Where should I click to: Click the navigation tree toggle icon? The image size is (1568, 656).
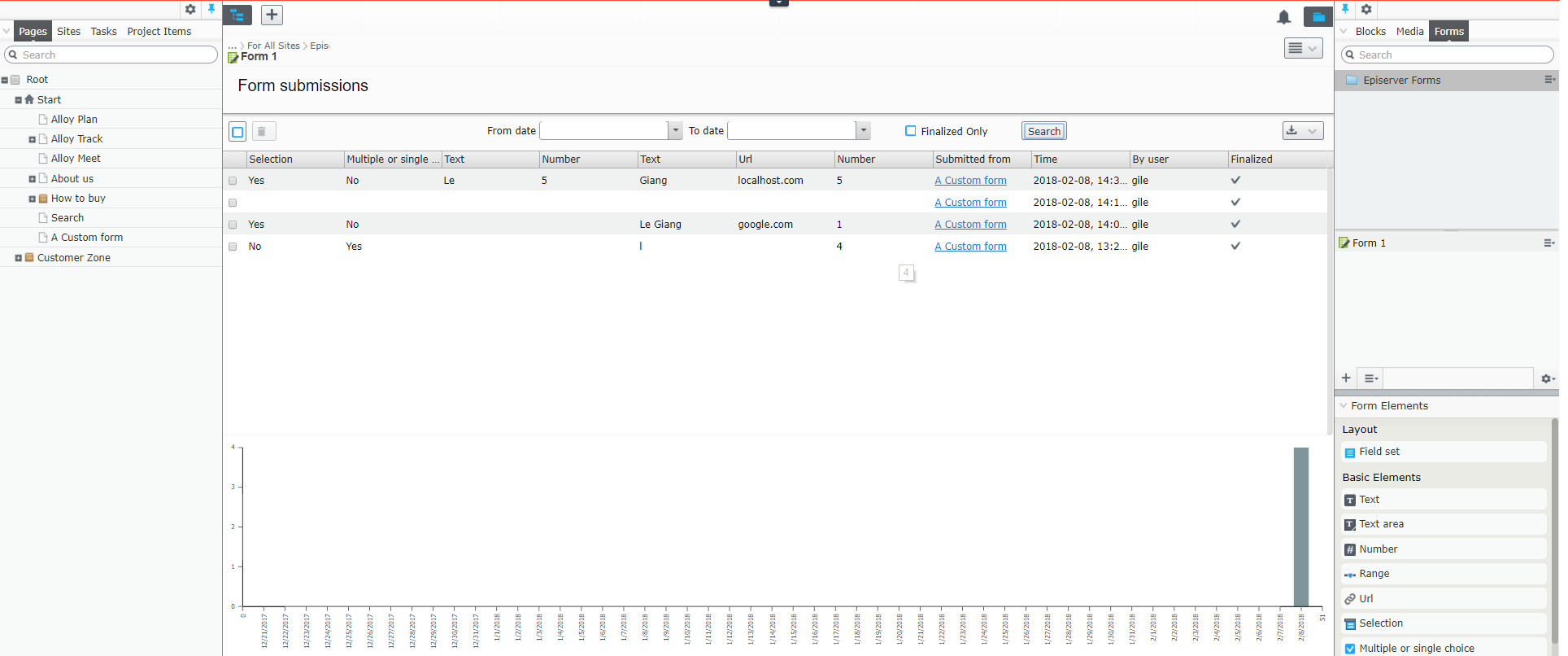point(237,15)
